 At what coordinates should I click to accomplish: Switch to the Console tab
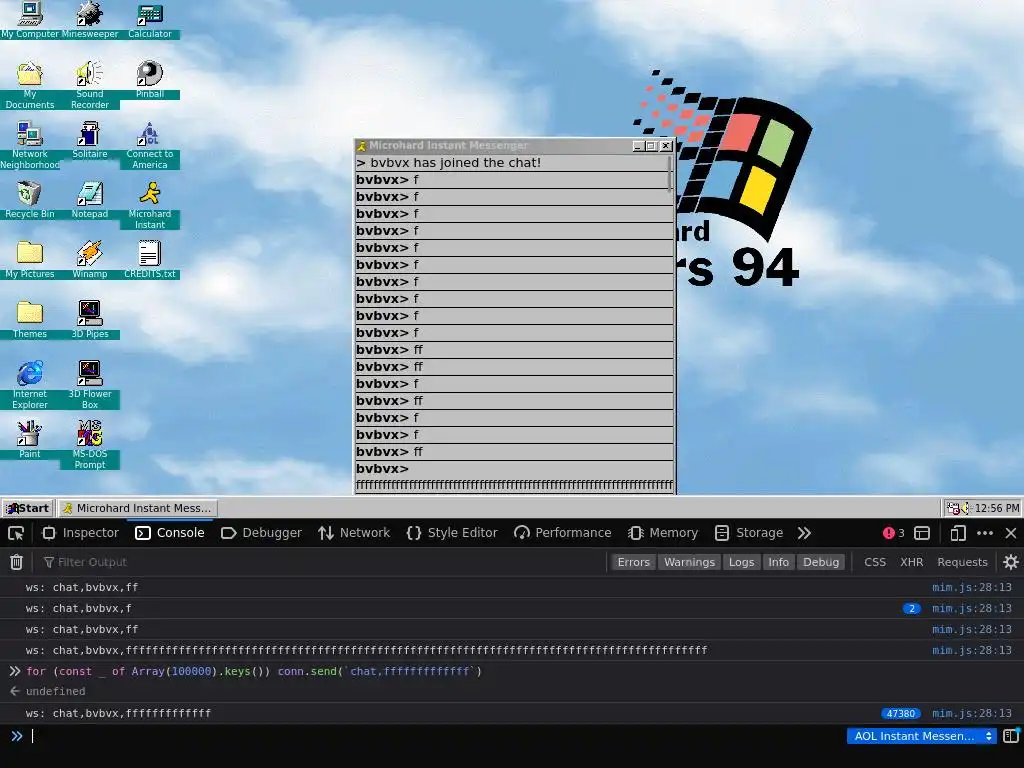click(x=170, y=533)
